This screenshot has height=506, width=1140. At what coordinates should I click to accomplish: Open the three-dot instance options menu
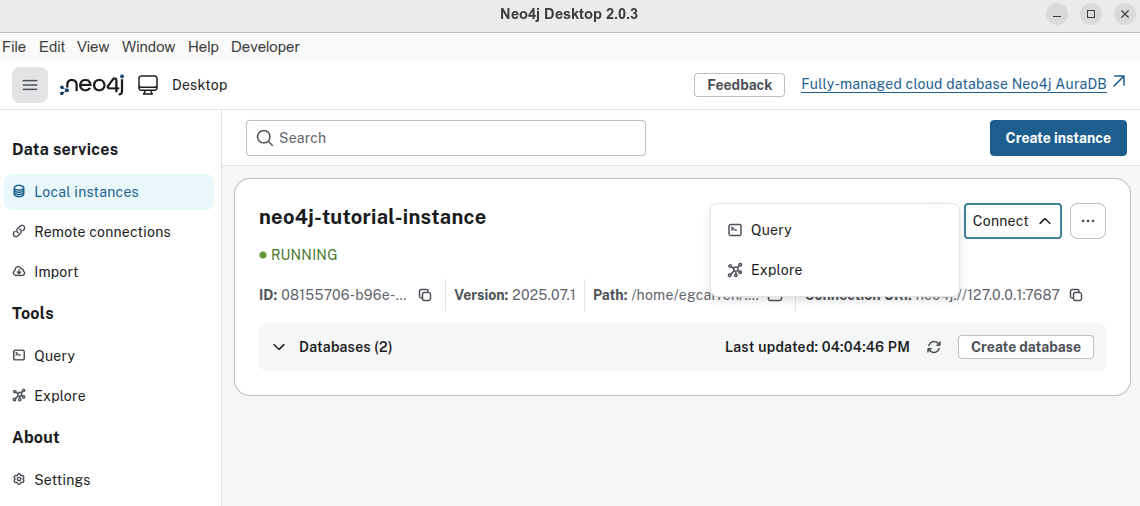click(1088, 221)
